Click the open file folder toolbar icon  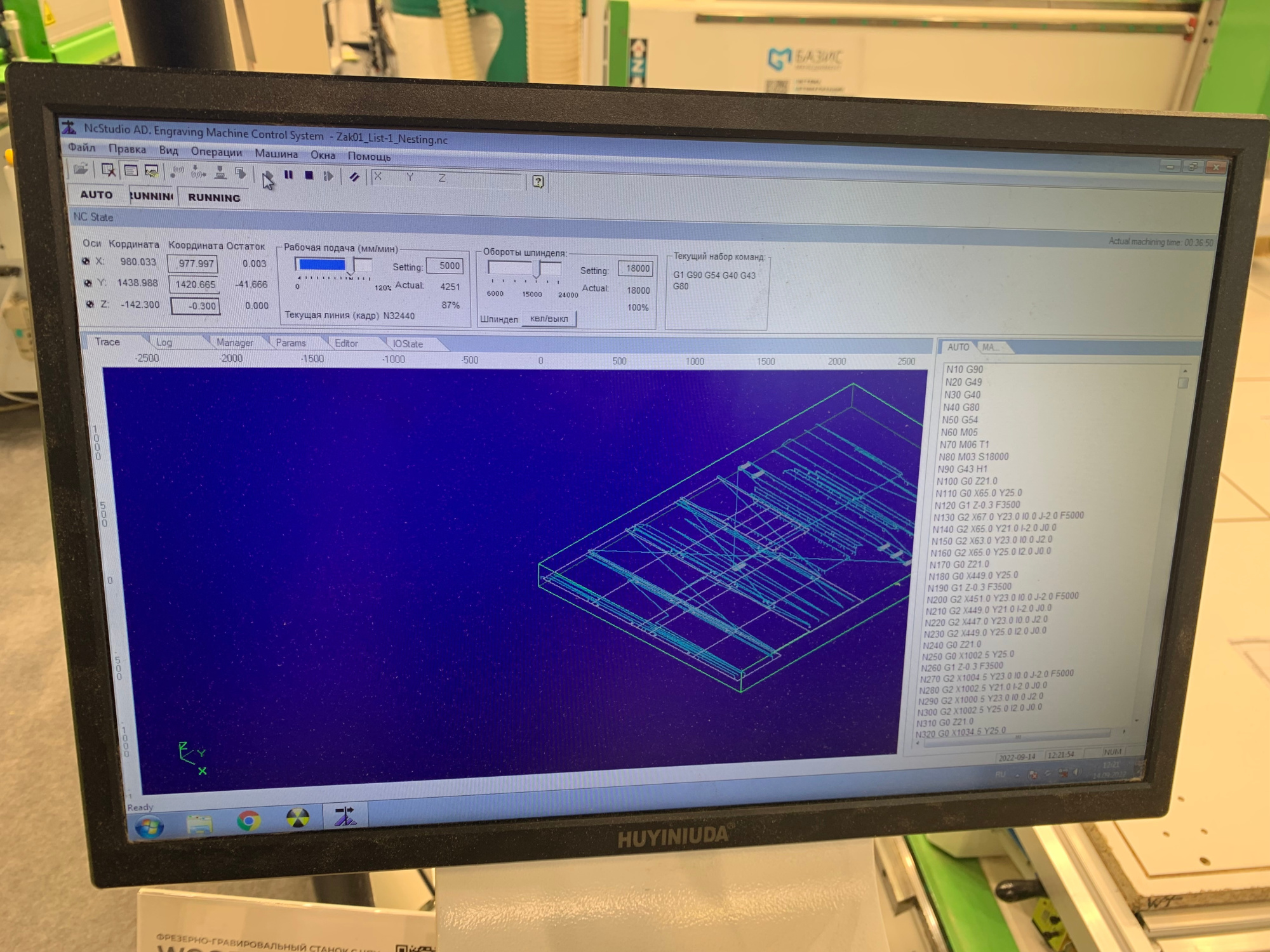[81, 169]
